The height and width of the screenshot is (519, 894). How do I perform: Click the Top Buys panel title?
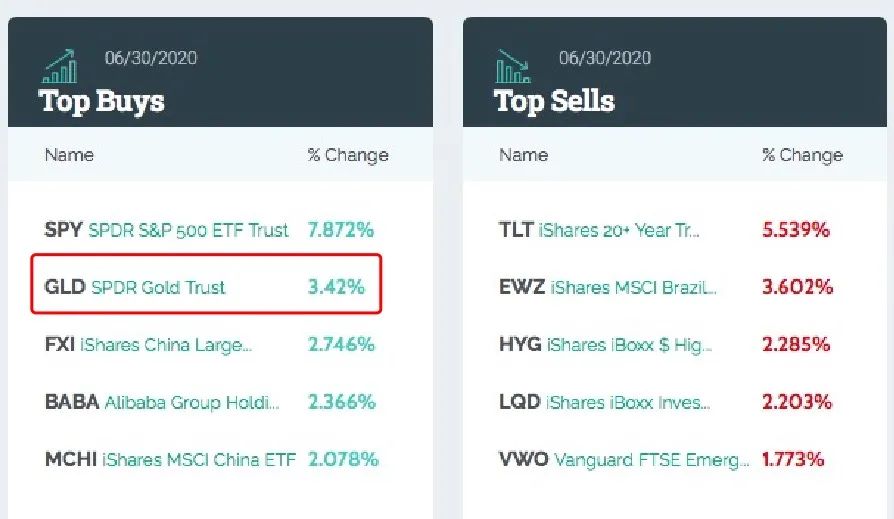point(101,101)
